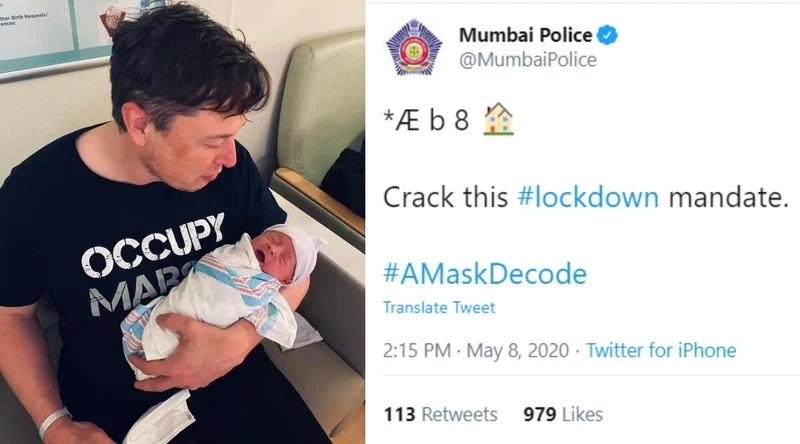The height and width of the screenshot is (444, 800).
Task: View the 113 Retweets list
Action: point(440,414)
